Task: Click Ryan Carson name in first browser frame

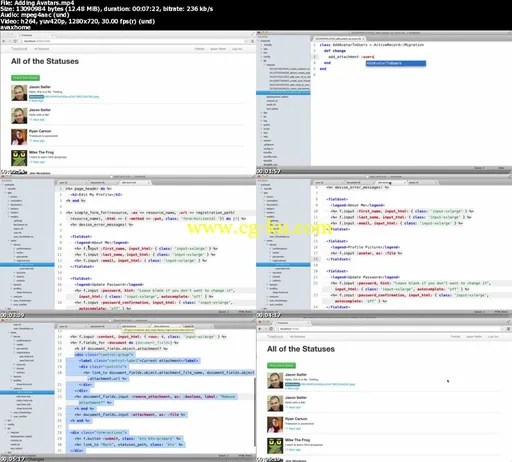Action: 40,131
